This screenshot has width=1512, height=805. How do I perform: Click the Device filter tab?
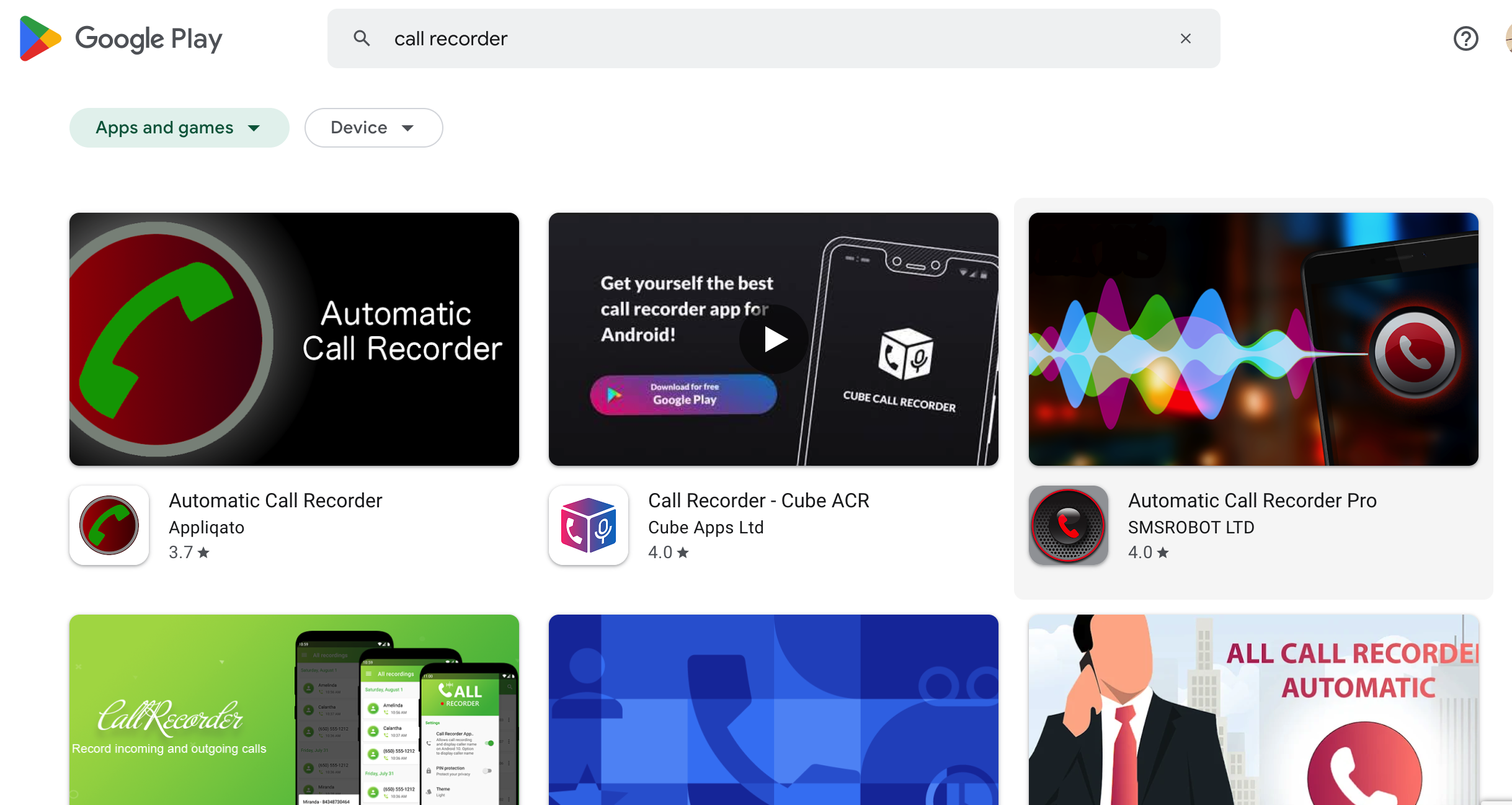click(371, 127)
